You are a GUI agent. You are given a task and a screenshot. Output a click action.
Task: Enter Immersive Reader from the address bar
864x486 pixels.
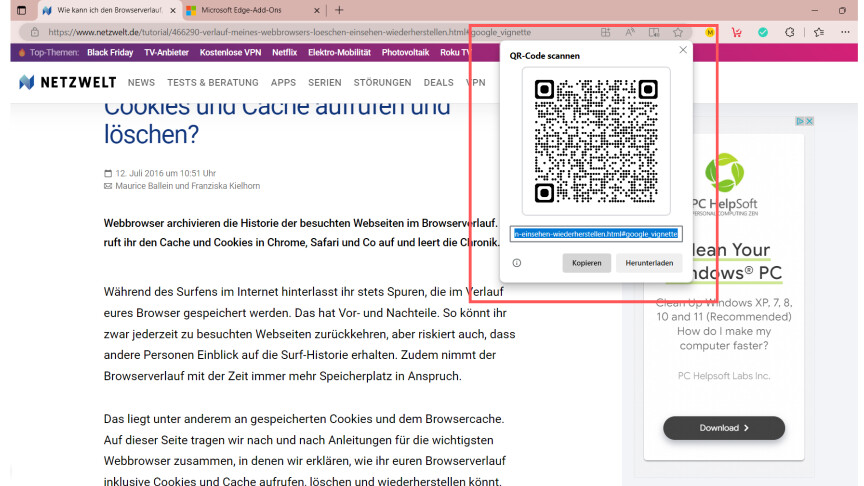(x=654, y=32)
